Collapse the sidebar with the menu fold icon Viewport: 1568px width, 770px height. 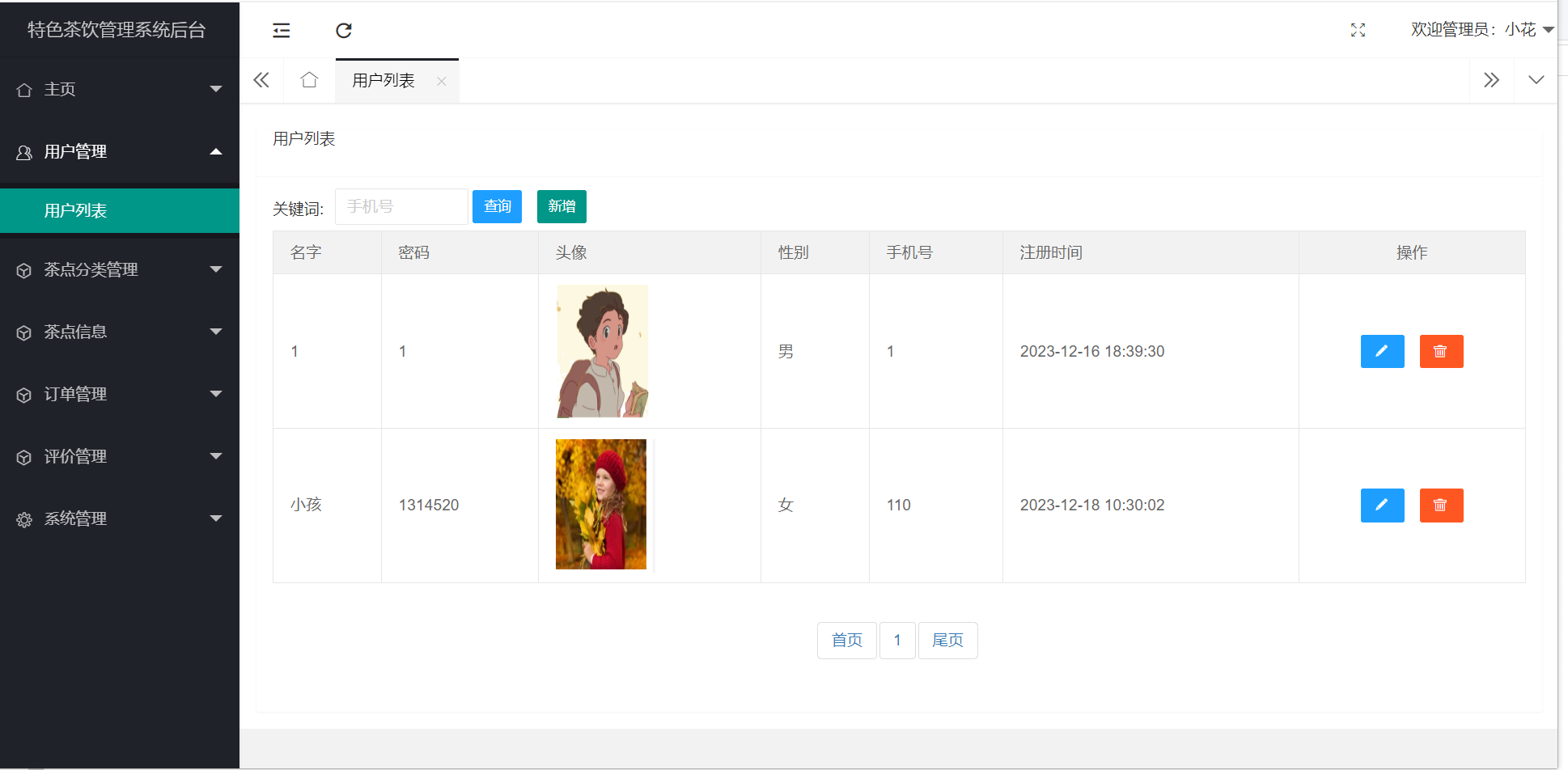click(282, 31)
